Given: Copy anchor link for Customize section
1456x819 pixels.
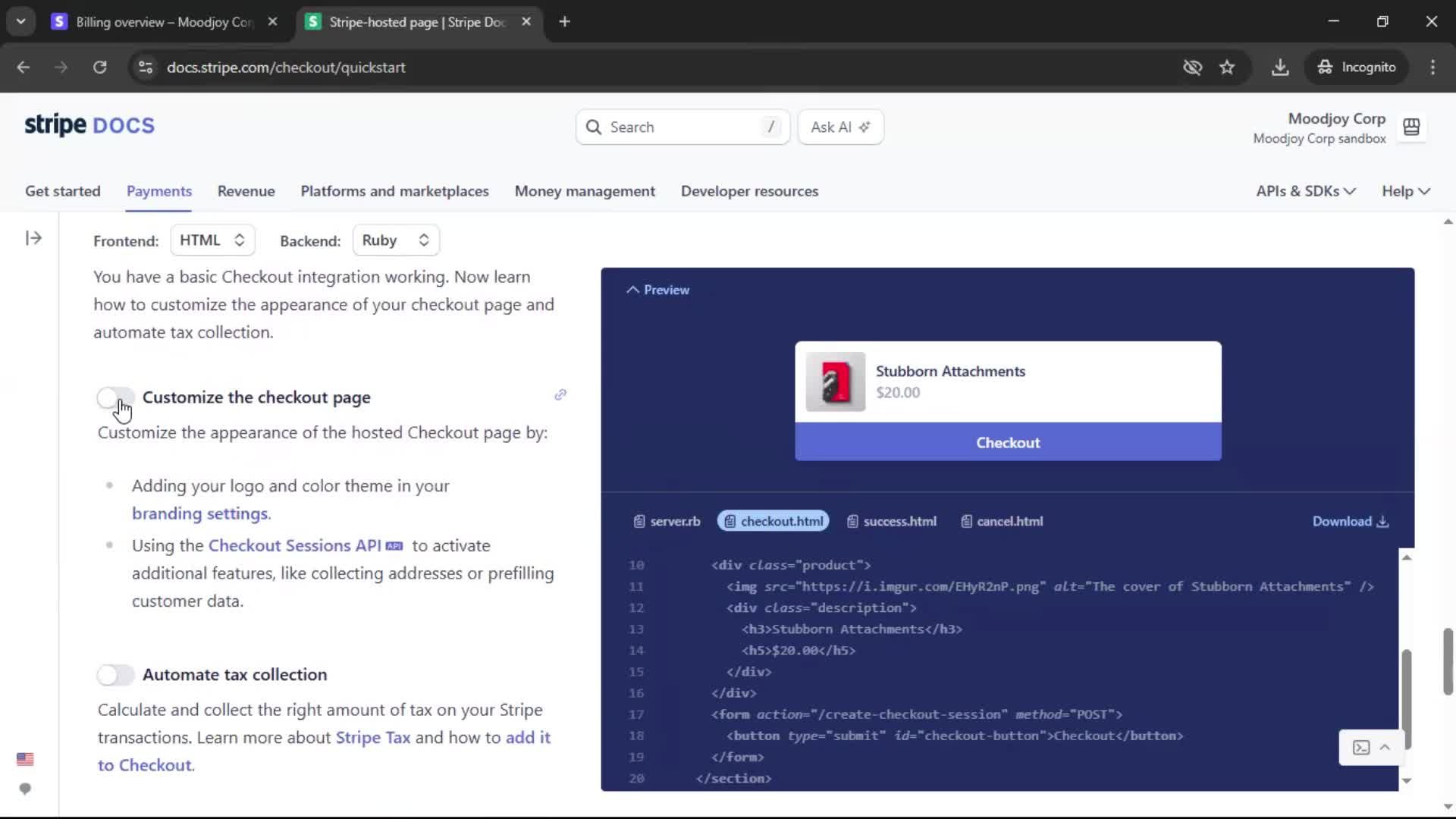Looking at the screenshot, I should pyautogui.click(x=560, y=394).
